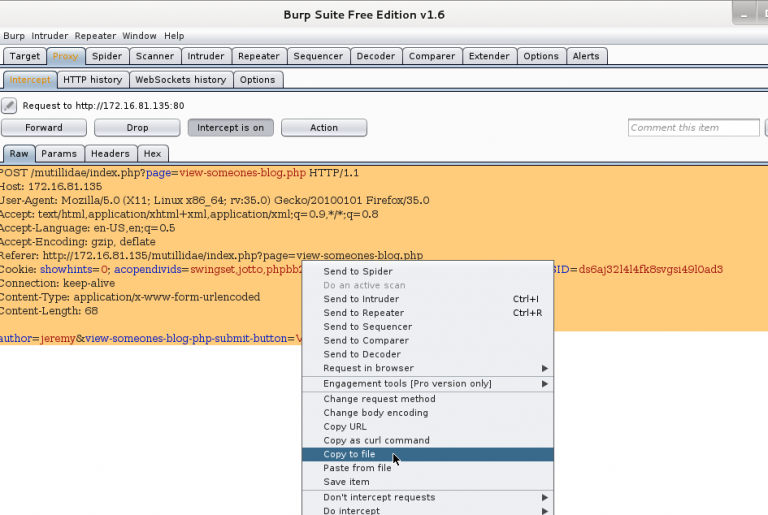The width and height of the screenshot is (768, 515).
Task: Select the WebSockets history sub-tab
Action: 181,80
